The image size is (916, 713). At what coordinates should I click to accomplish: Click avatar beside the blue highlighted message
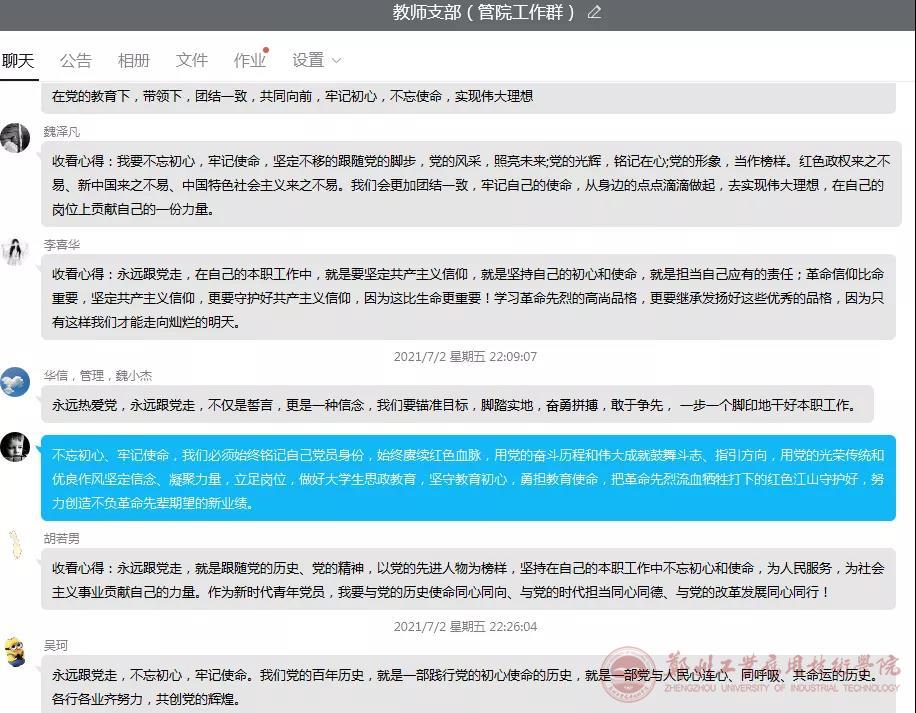click(15, 447)
